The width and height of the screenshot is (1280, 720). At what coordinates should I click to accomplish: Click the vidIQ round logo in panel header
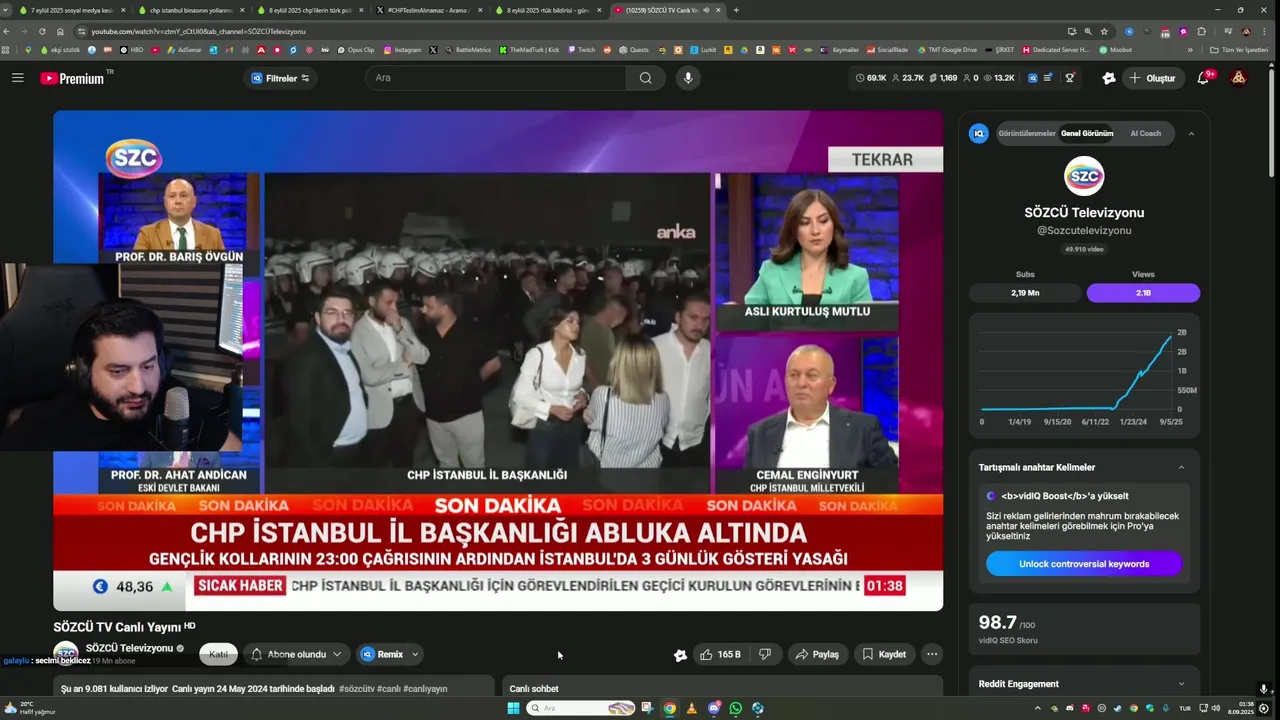point(979,133)
